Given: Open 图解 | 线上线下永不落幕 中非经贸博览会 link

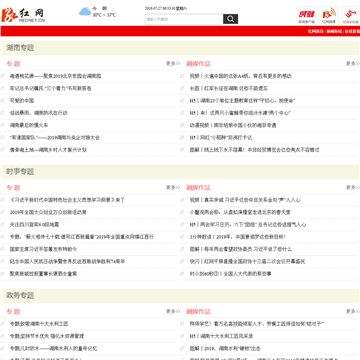Looking at the screenshot, I should coord(254,150).
